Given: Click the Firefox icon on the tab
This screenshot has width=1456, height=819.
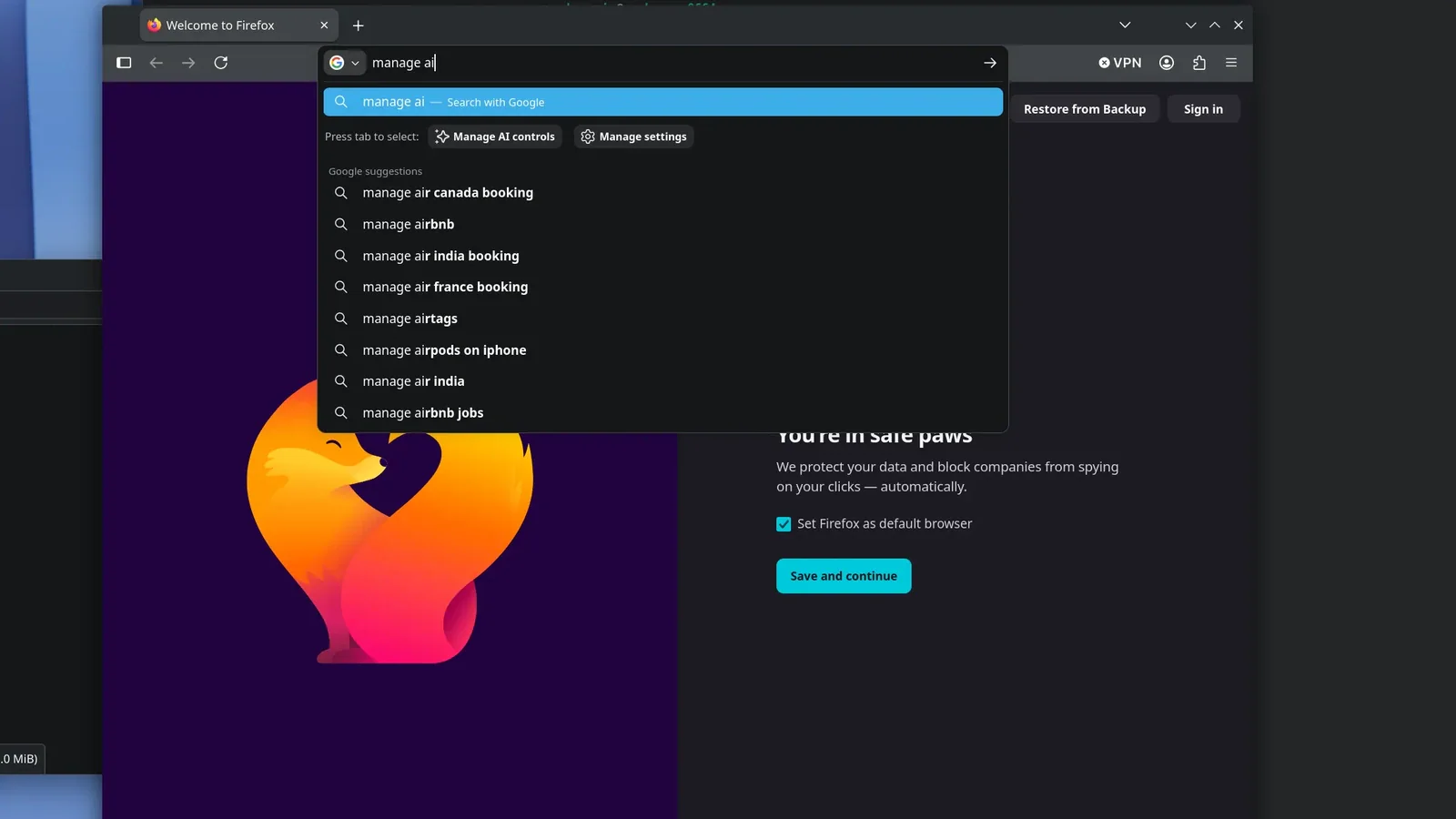Looking at the screenshot, I should (155, 25).
